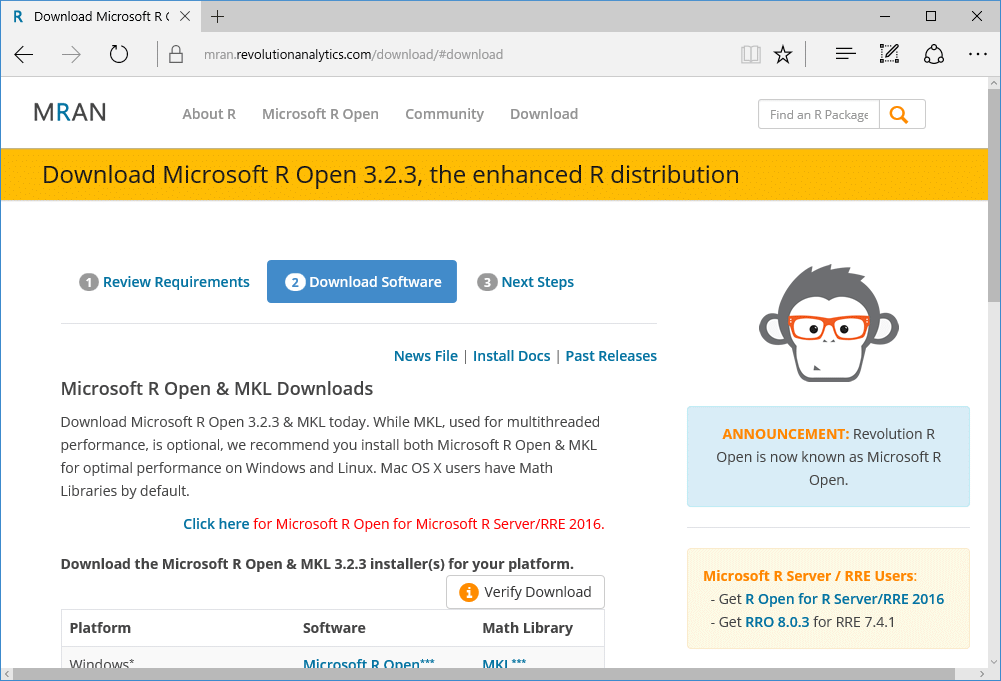Follow the Install Docs link
The height and width of the screenshot is (681, 1001).
coord(512,356)
